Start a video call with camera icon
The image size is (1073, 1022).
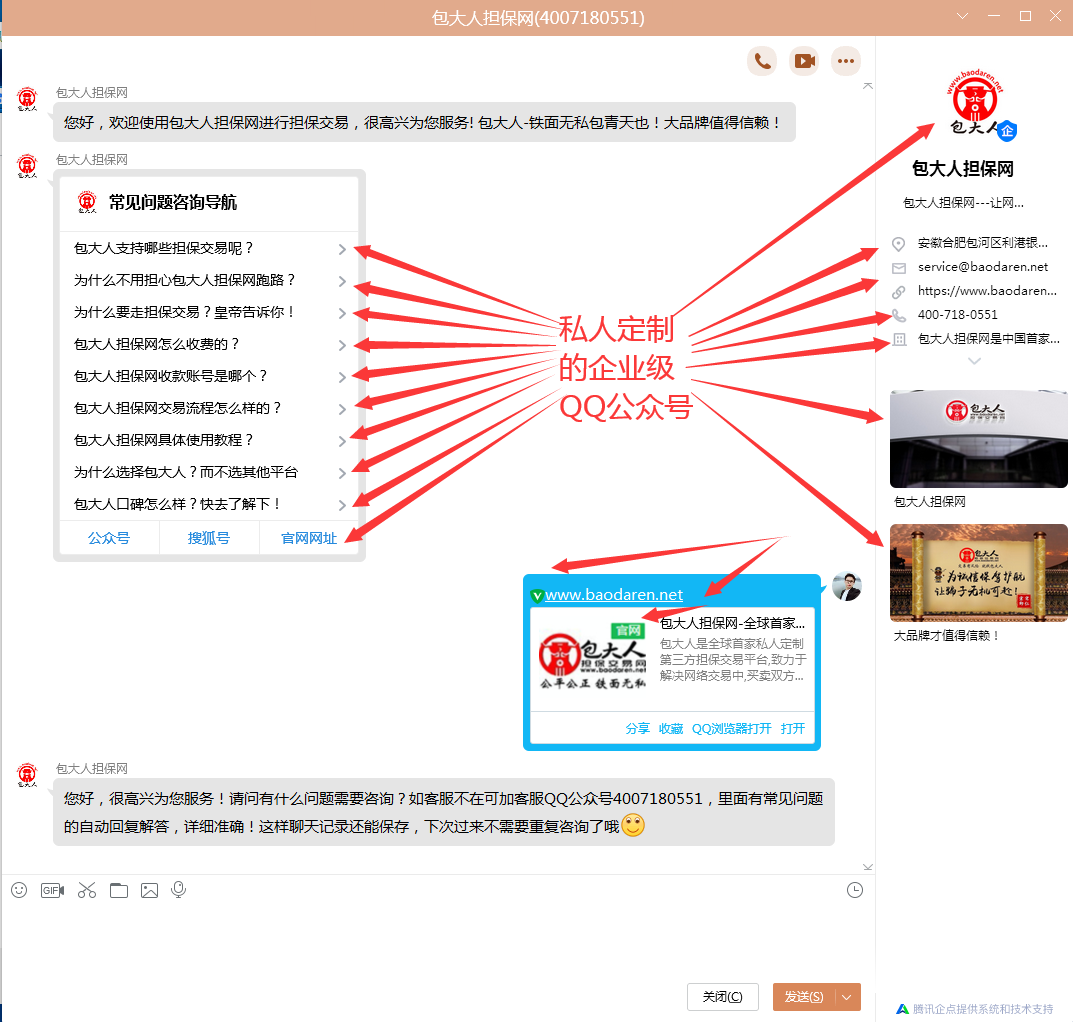[x=804, y=61]
